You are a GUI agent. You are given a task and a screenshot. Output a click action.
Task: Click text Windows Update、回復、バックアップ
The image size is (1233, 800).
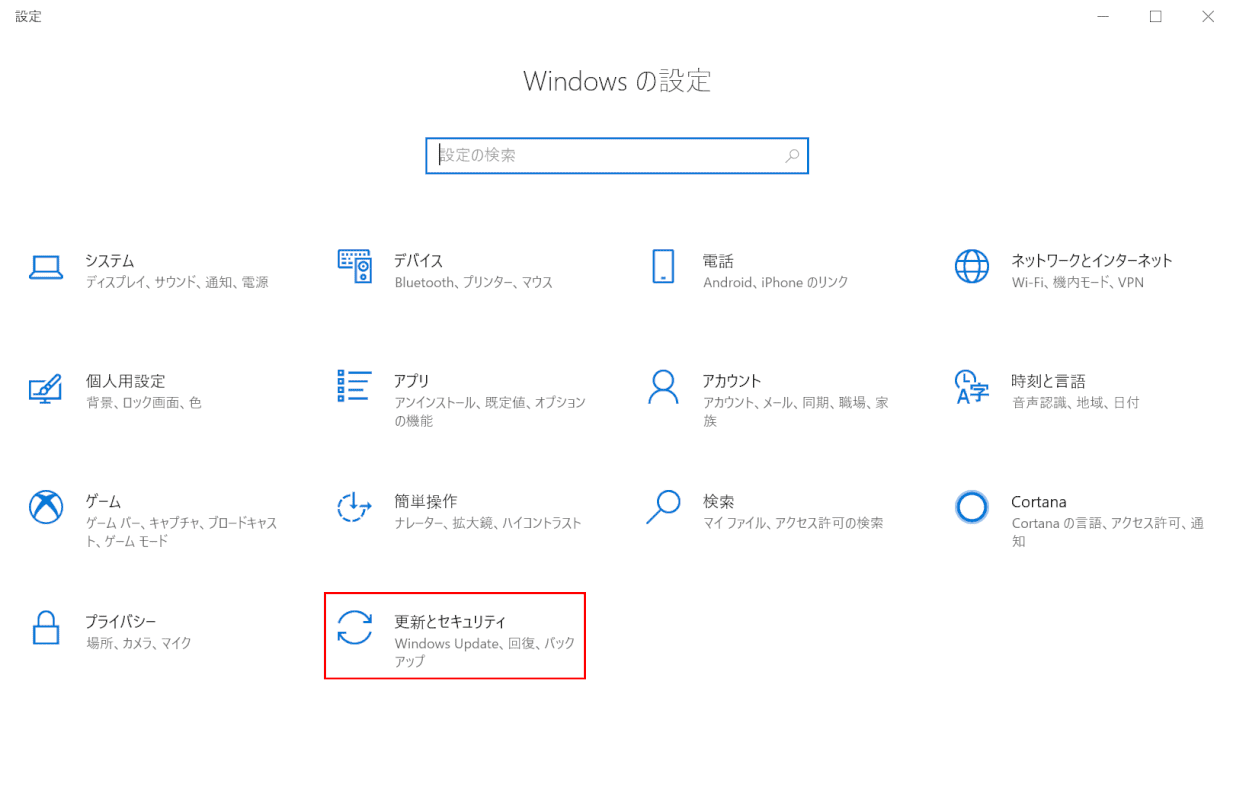[485, 652]
